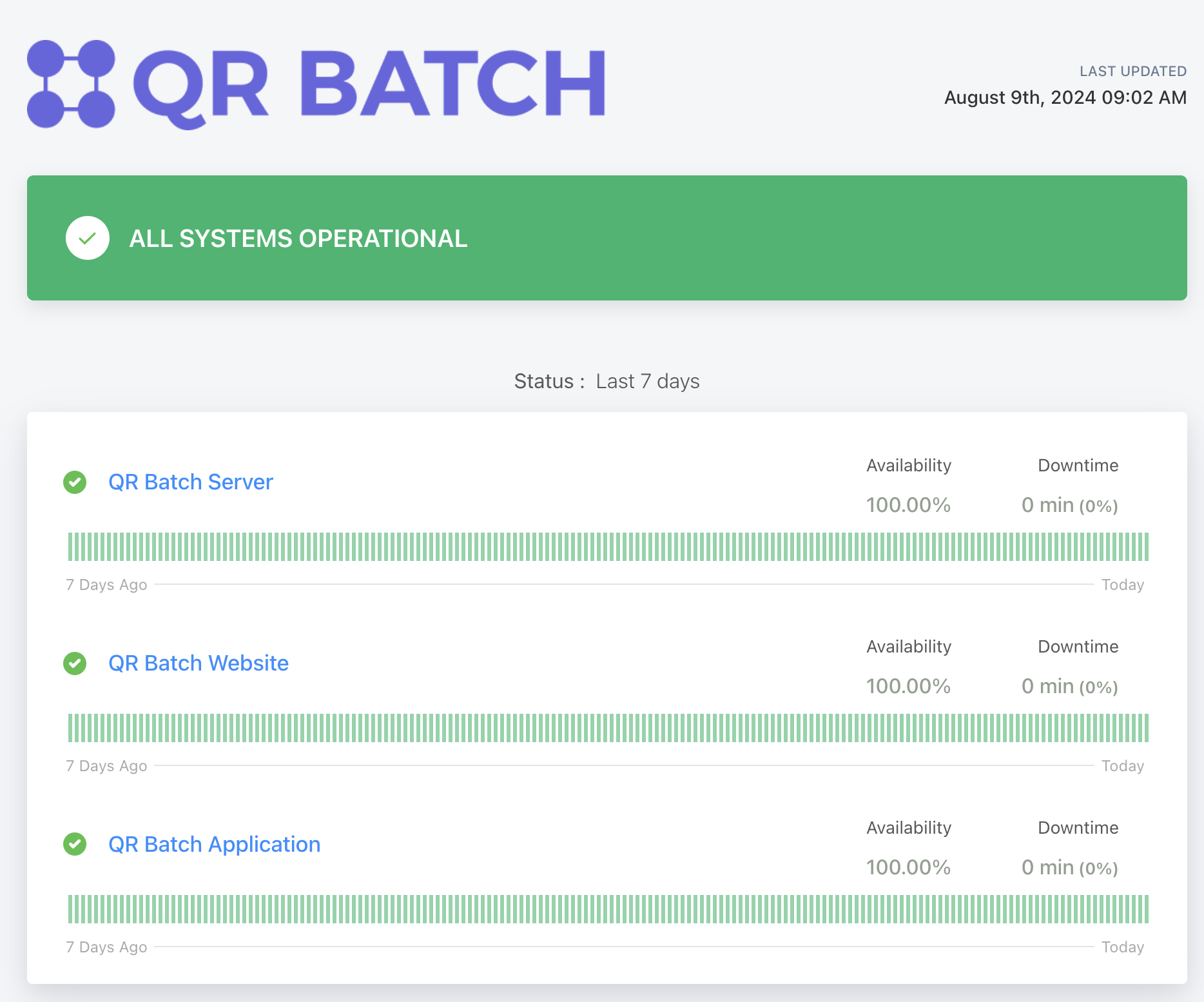Select the ALL SYSTEMS OPERATIONAL banner text
1204x1002 pixels.
click(x=298, y=239)
